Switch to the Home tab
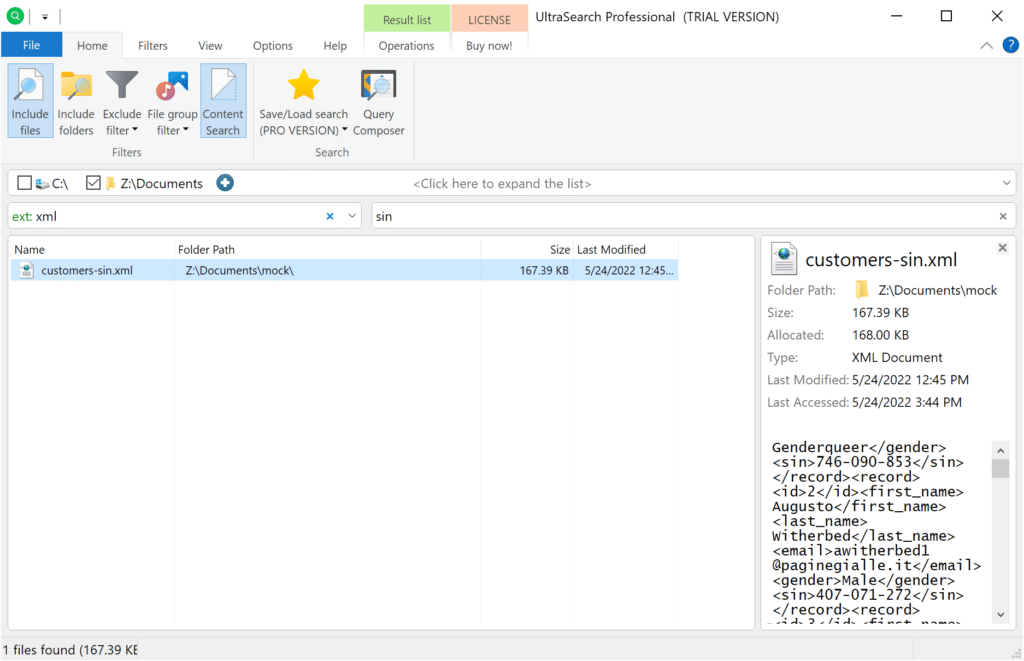Image resolution: width=1024 pixels, height=661 pixels. tap(92, 46)
